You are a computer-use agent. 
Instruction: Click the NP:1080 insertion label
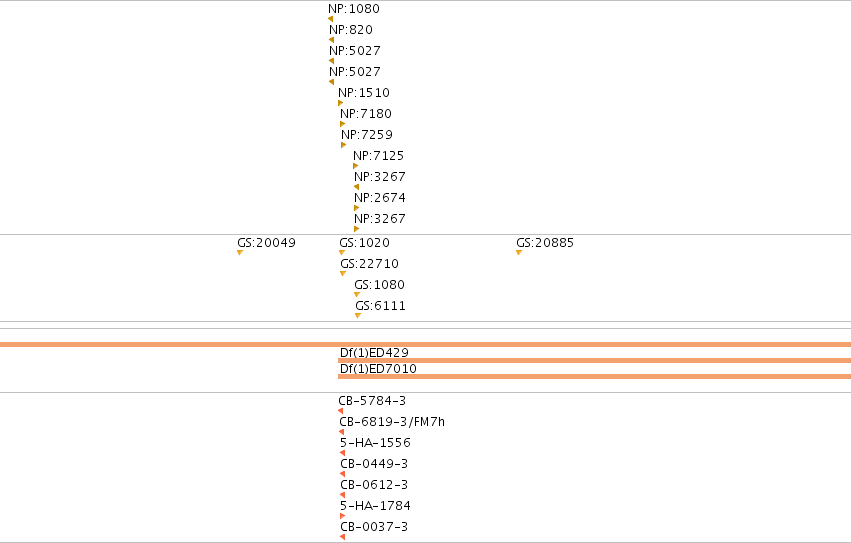(x=354, y=9)
